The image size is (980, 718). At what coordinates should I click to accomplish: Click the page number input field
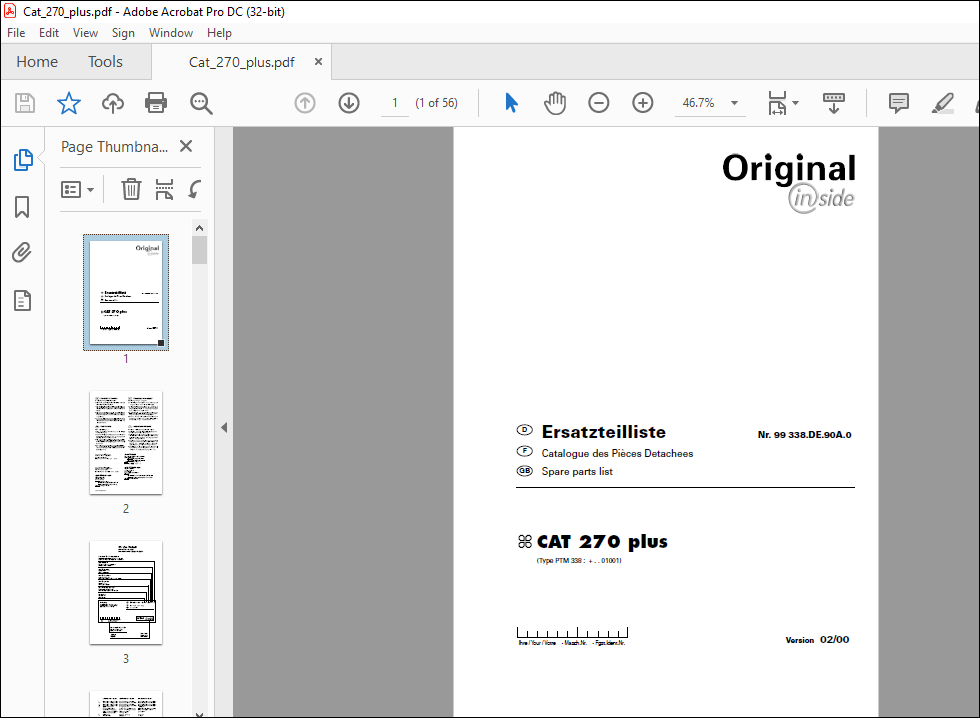pos(395,103)
